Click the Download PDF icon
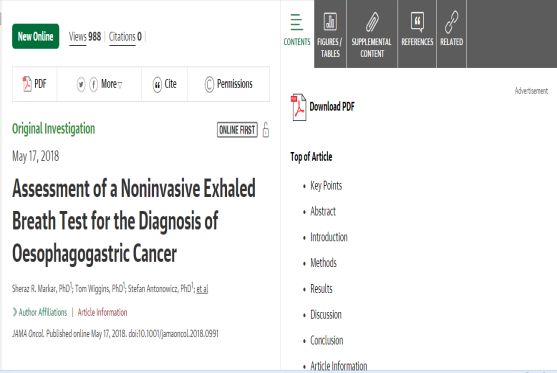Viewport: 557px width, 373px height. pyautogui.click(x=298, y=107)
